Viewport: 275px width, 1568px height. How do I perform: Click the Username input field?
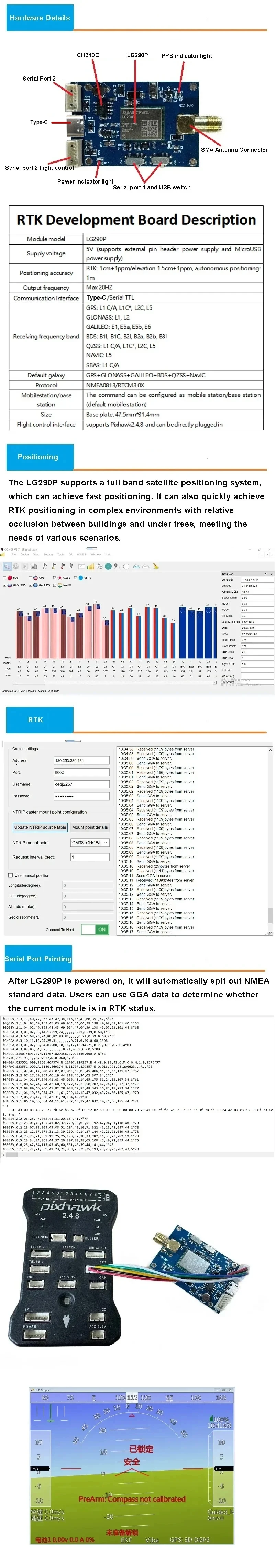tap(81, 784)
